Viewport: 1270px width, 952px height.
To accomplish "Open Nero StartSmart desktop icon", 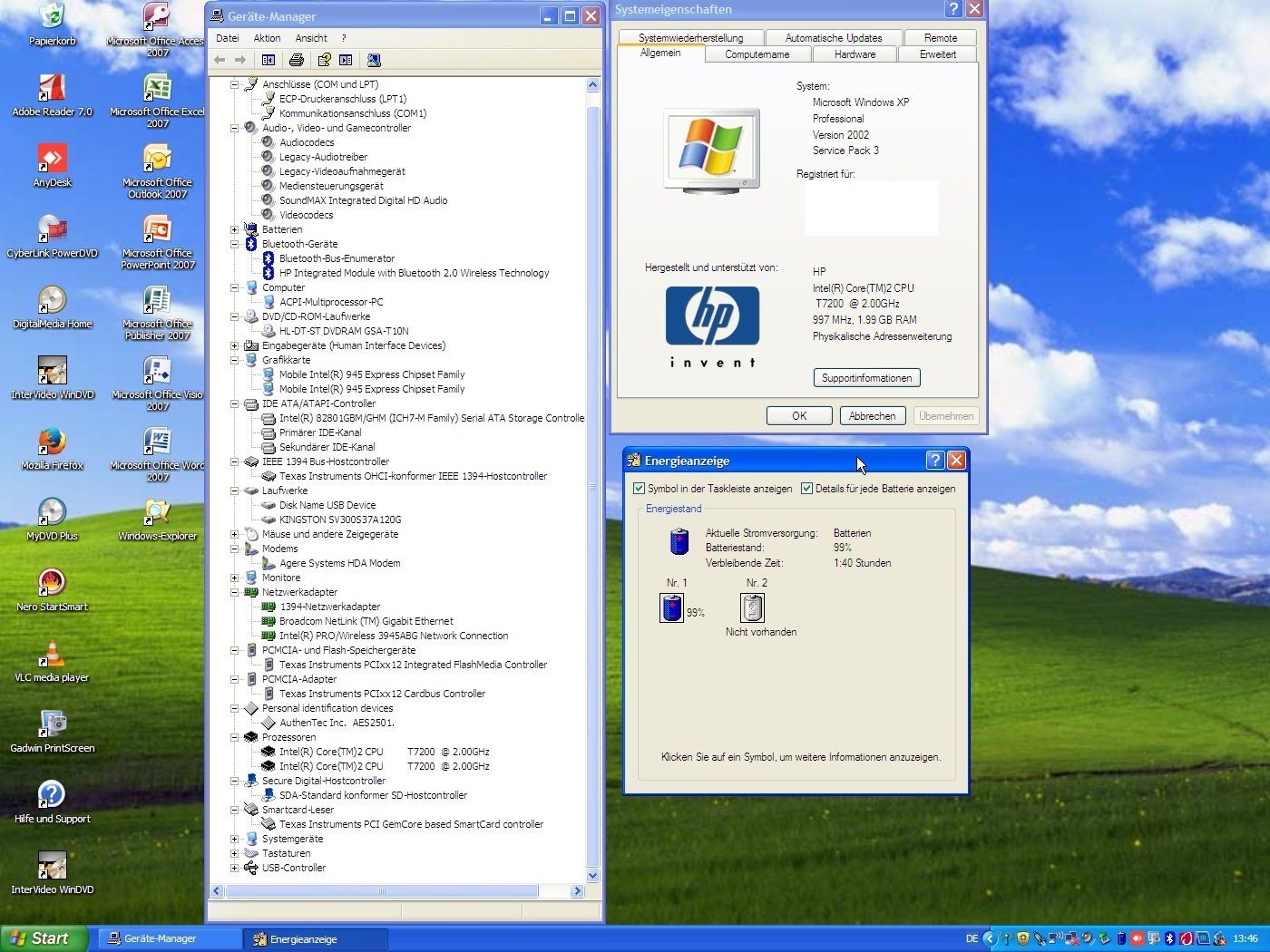I will (x=52, y=590).
